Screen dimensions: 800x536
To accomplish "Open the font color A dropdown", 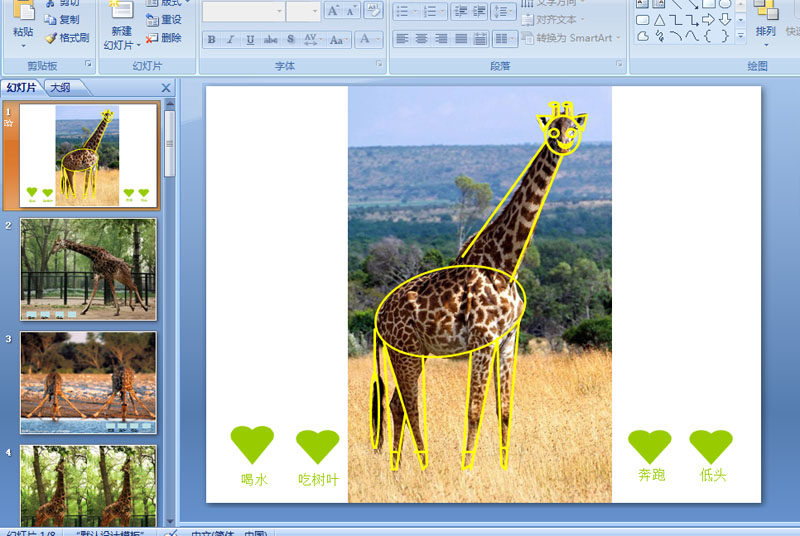I will [x=378, y=39].
